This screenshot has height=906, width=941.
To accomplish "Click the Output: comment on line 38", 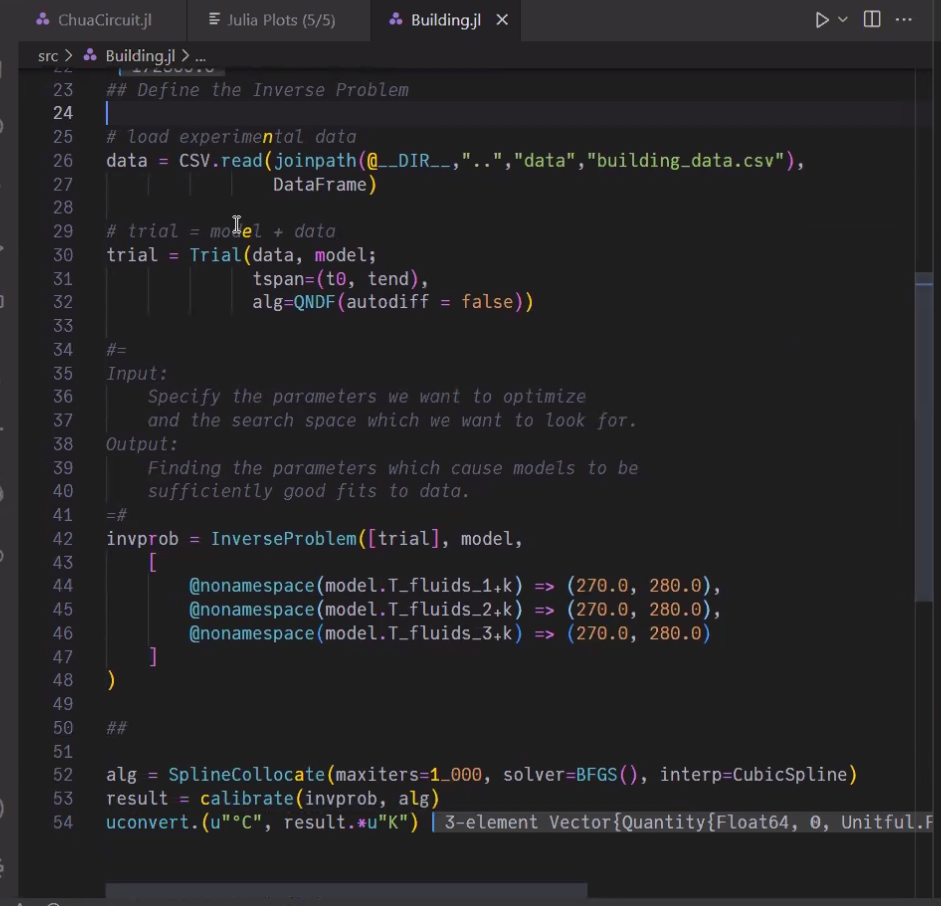I will pos(142,444).
